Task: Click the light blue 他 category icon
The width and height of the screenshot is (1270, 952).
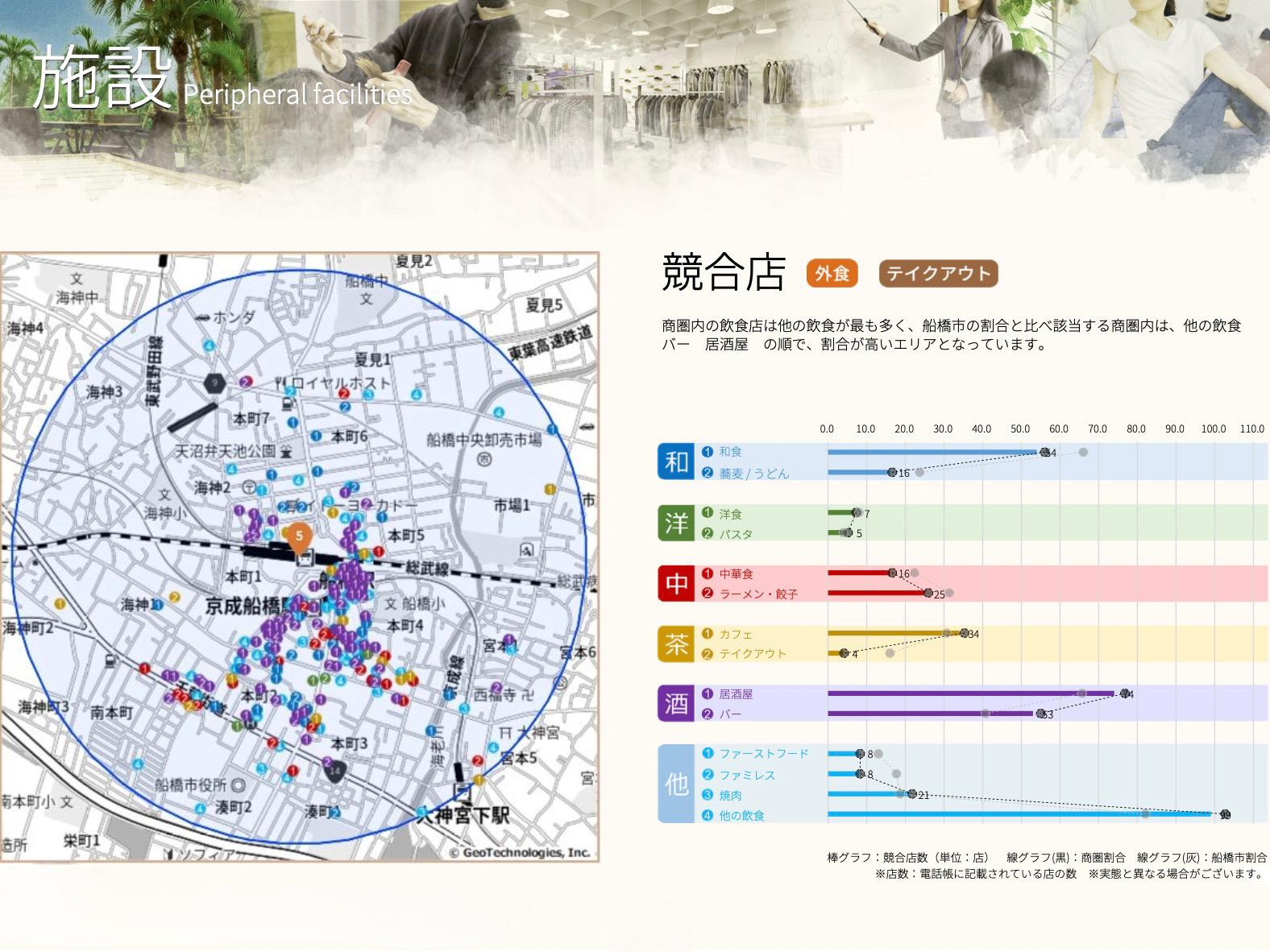Action: [x=675, y=784]
